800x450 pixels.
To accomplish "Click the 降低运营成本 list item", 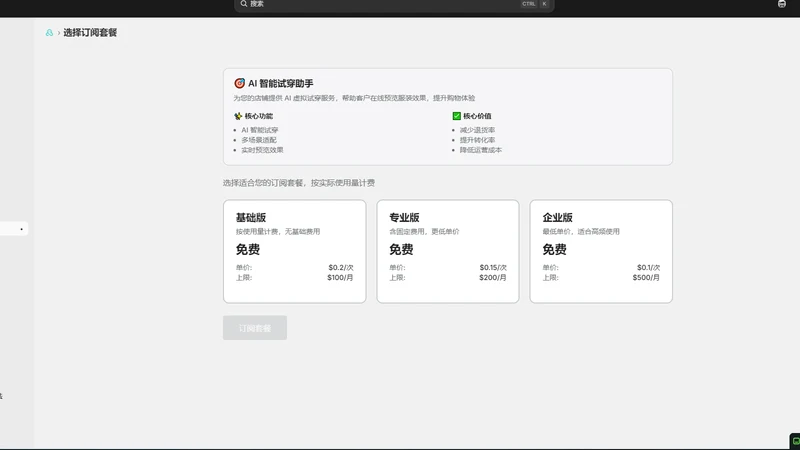I will (481, 150).
